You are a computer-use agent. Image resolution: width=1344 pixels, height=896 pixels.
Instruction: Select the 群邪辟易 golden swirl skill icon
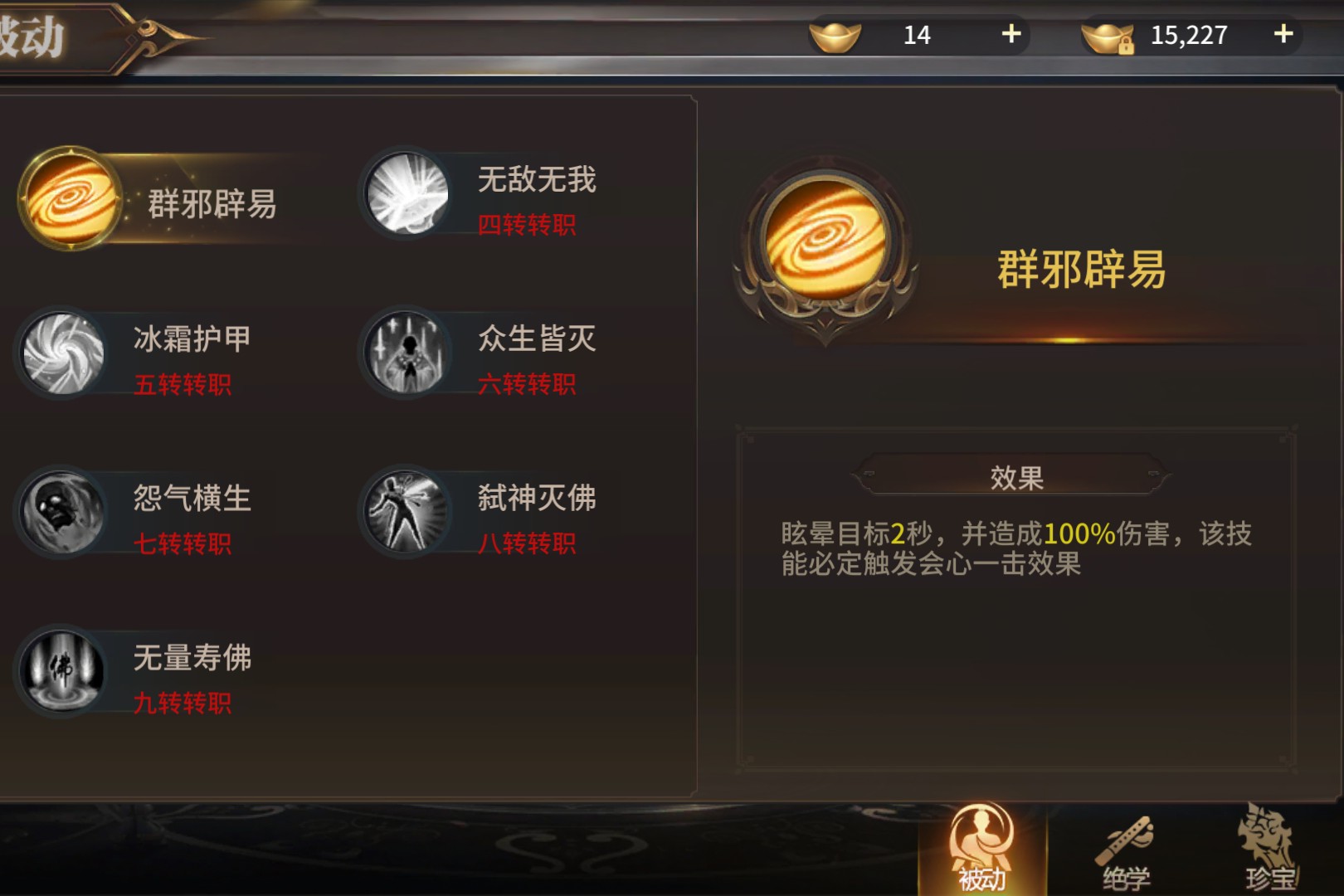71,198
